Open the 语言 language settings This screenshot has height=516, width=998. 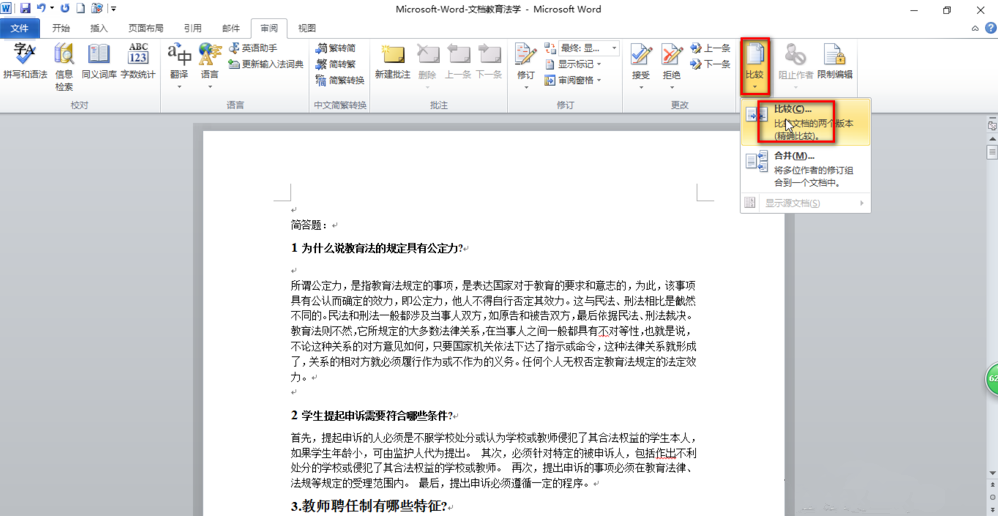[209, 66]
